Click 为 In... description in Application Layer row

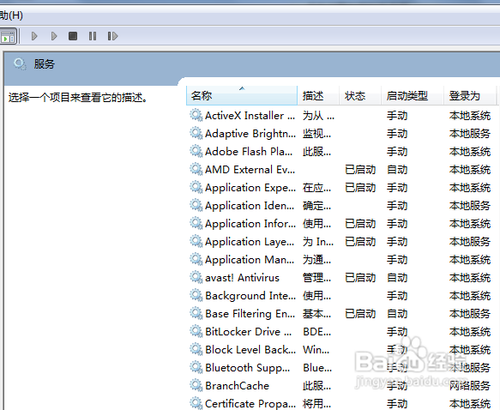tap(318, 242)
